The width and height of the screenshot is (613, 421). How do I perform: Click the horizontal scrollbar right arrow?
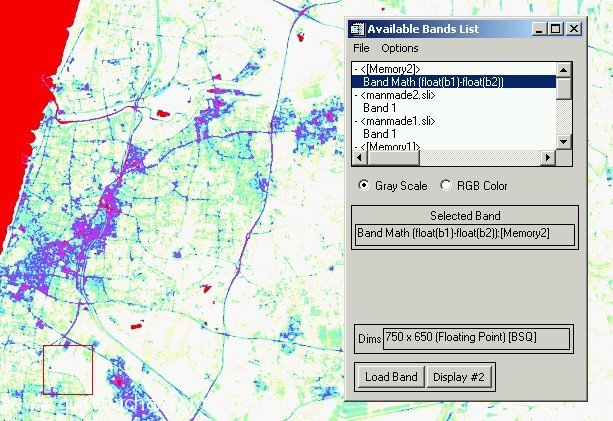click(548, 158)
